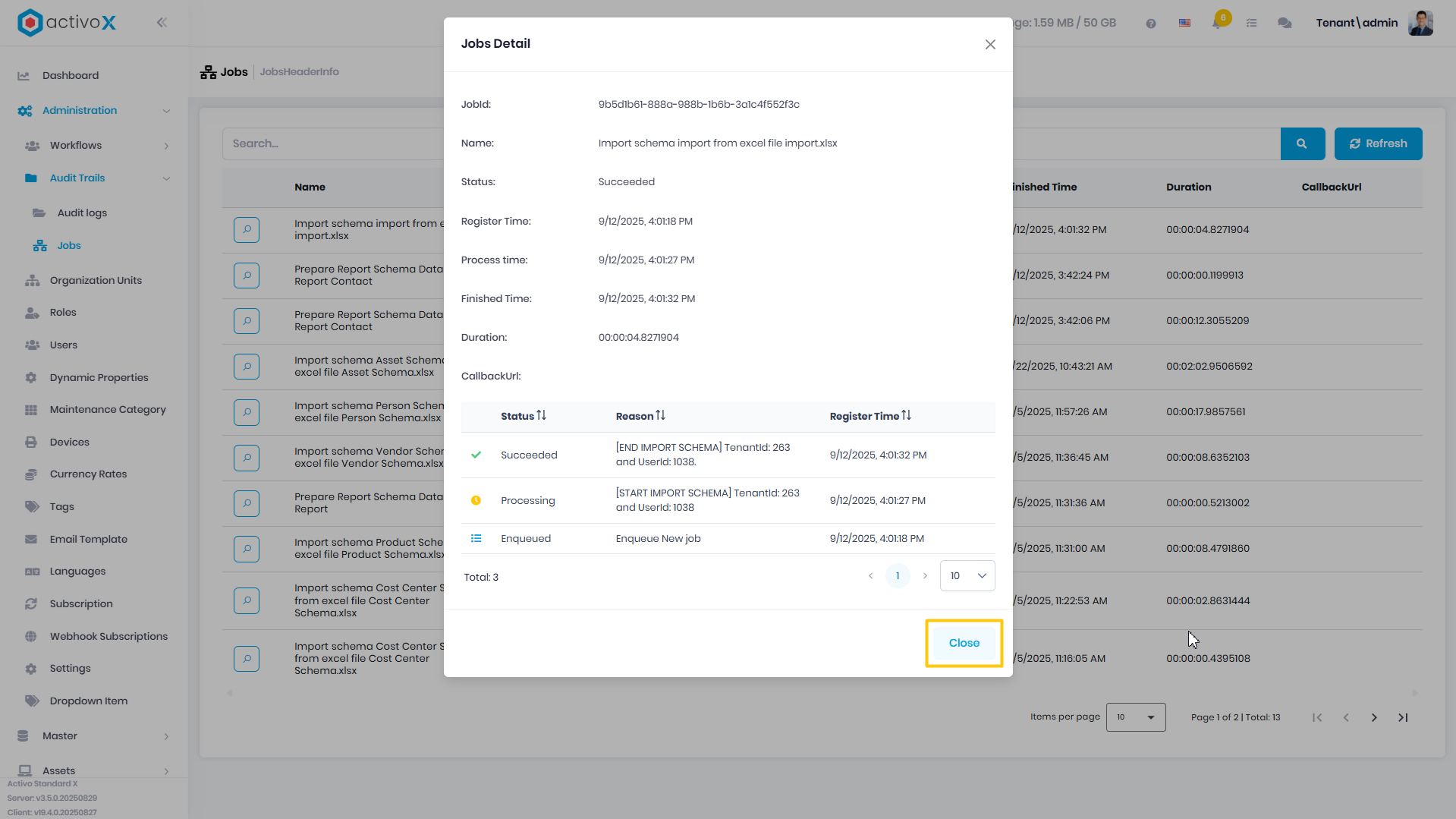Sort detail table by Register Time
1456x819 pixels.
[x=870, y=417]
